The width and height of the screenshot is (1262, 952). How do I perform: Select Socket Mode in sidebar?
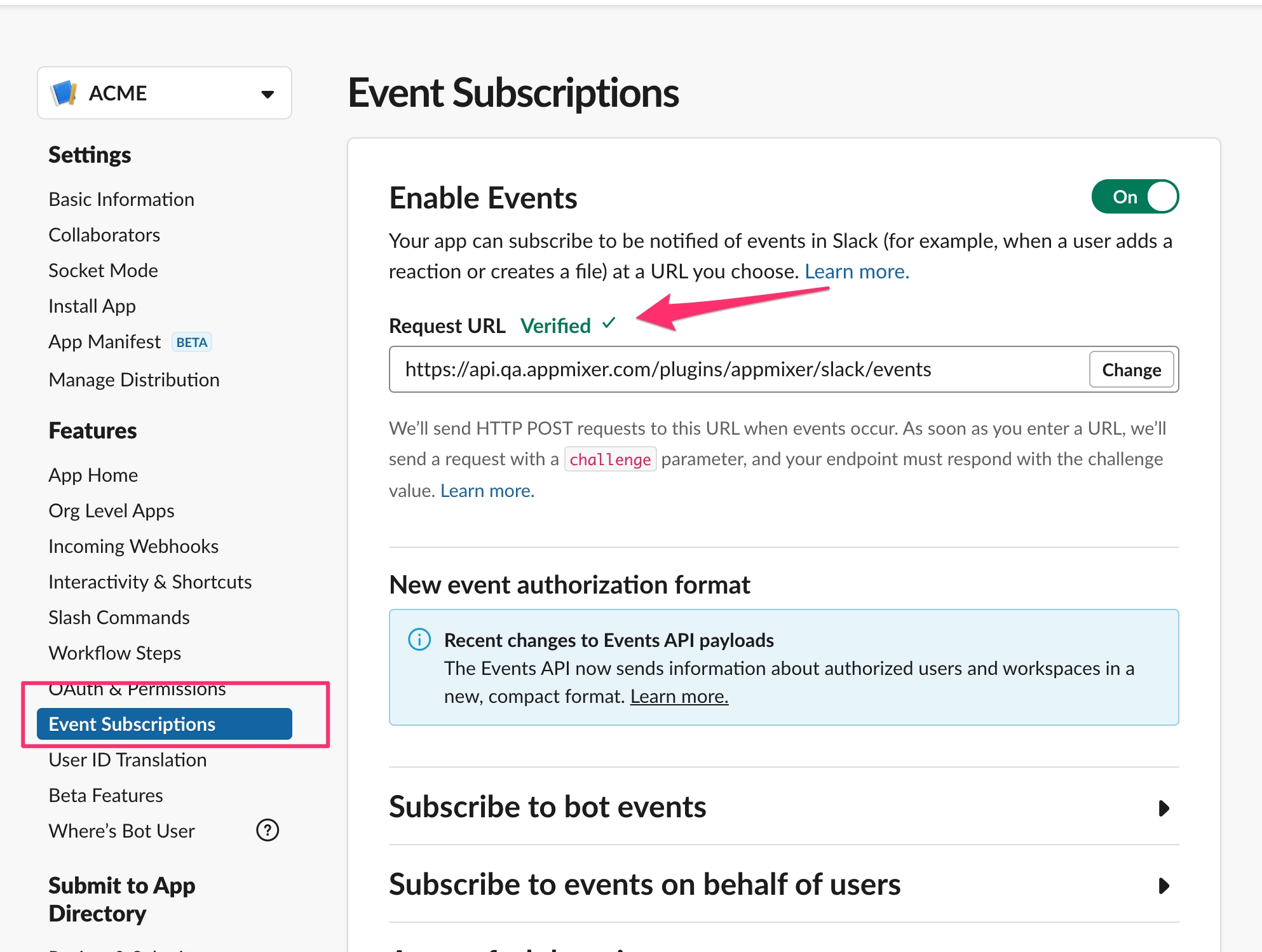[103, 271]
